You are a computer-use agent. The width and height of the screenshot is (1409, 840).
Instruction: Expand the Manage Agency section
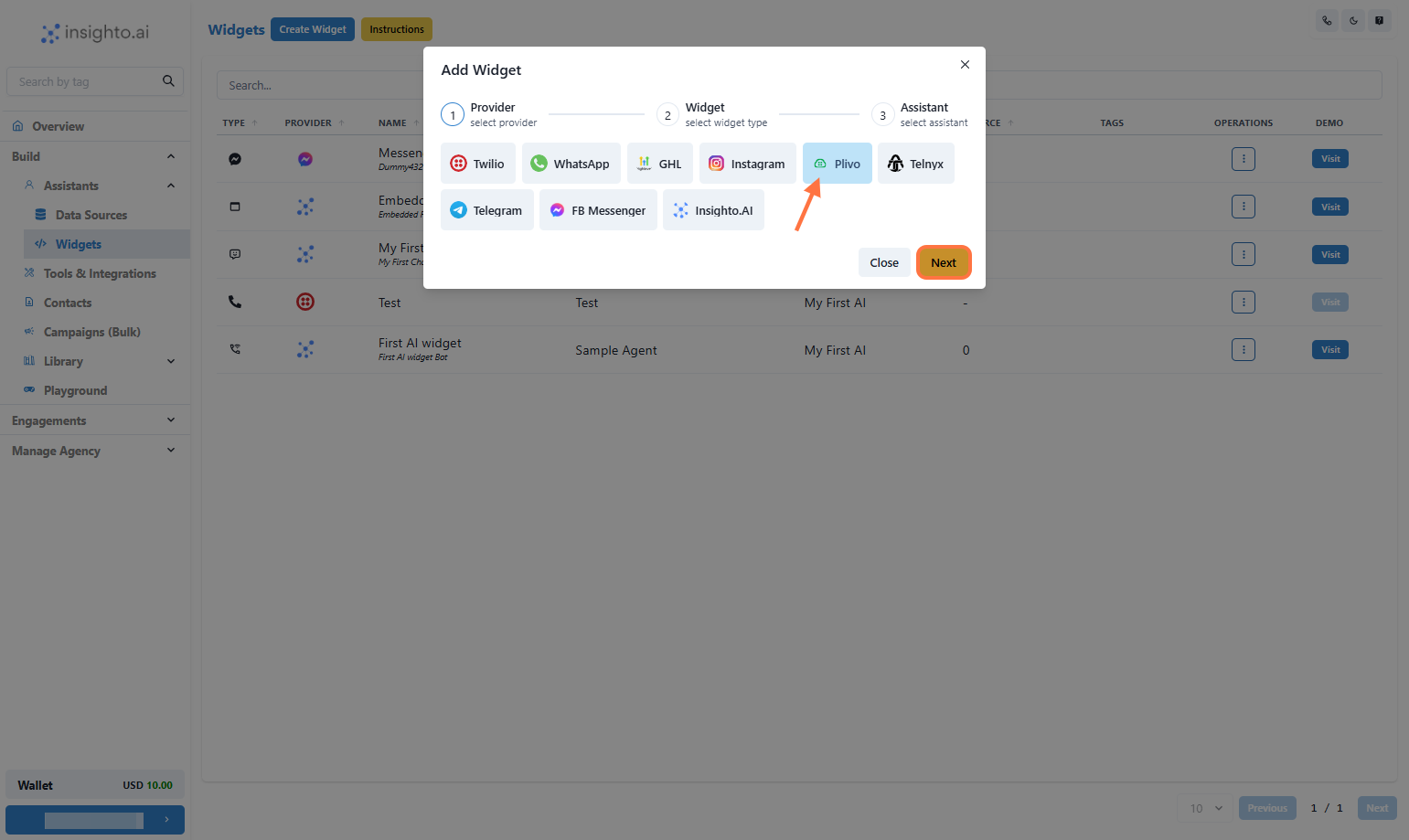[95, 451]
